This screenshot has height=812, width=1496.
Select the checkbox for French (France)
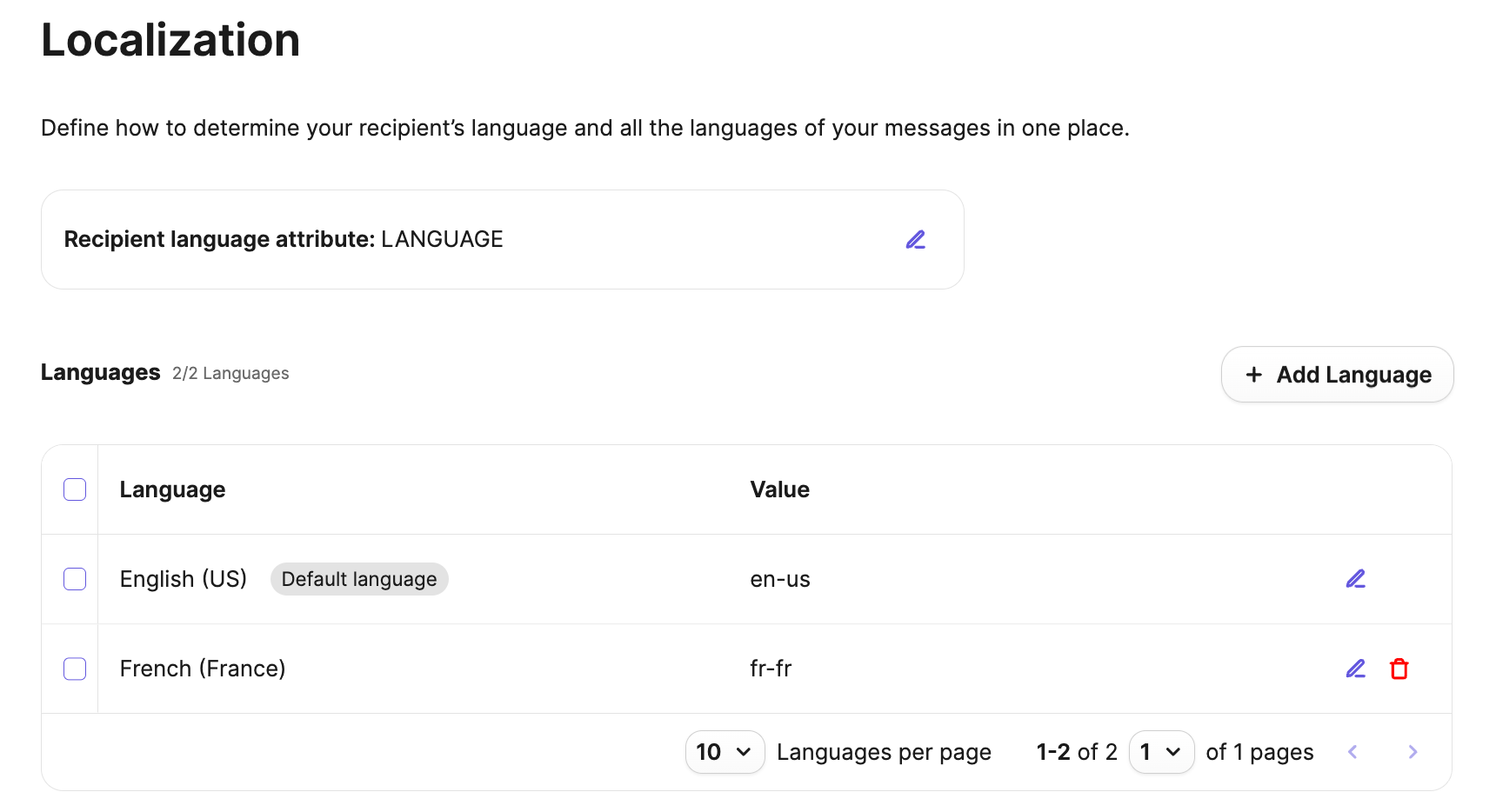pyautogui.click(x=75, y=669)
